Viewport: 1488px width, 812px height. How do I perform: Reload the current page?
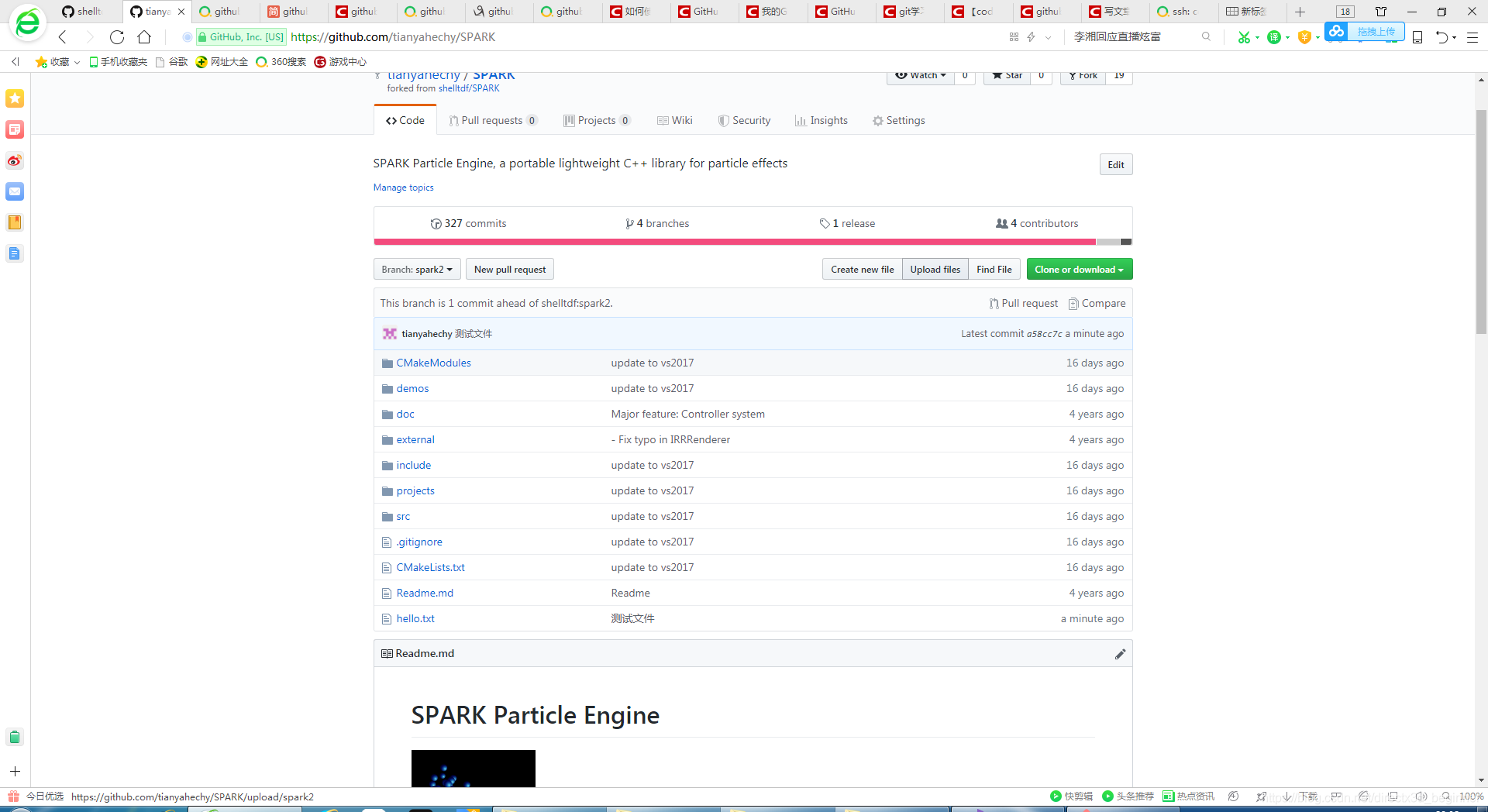pos(117,36)
